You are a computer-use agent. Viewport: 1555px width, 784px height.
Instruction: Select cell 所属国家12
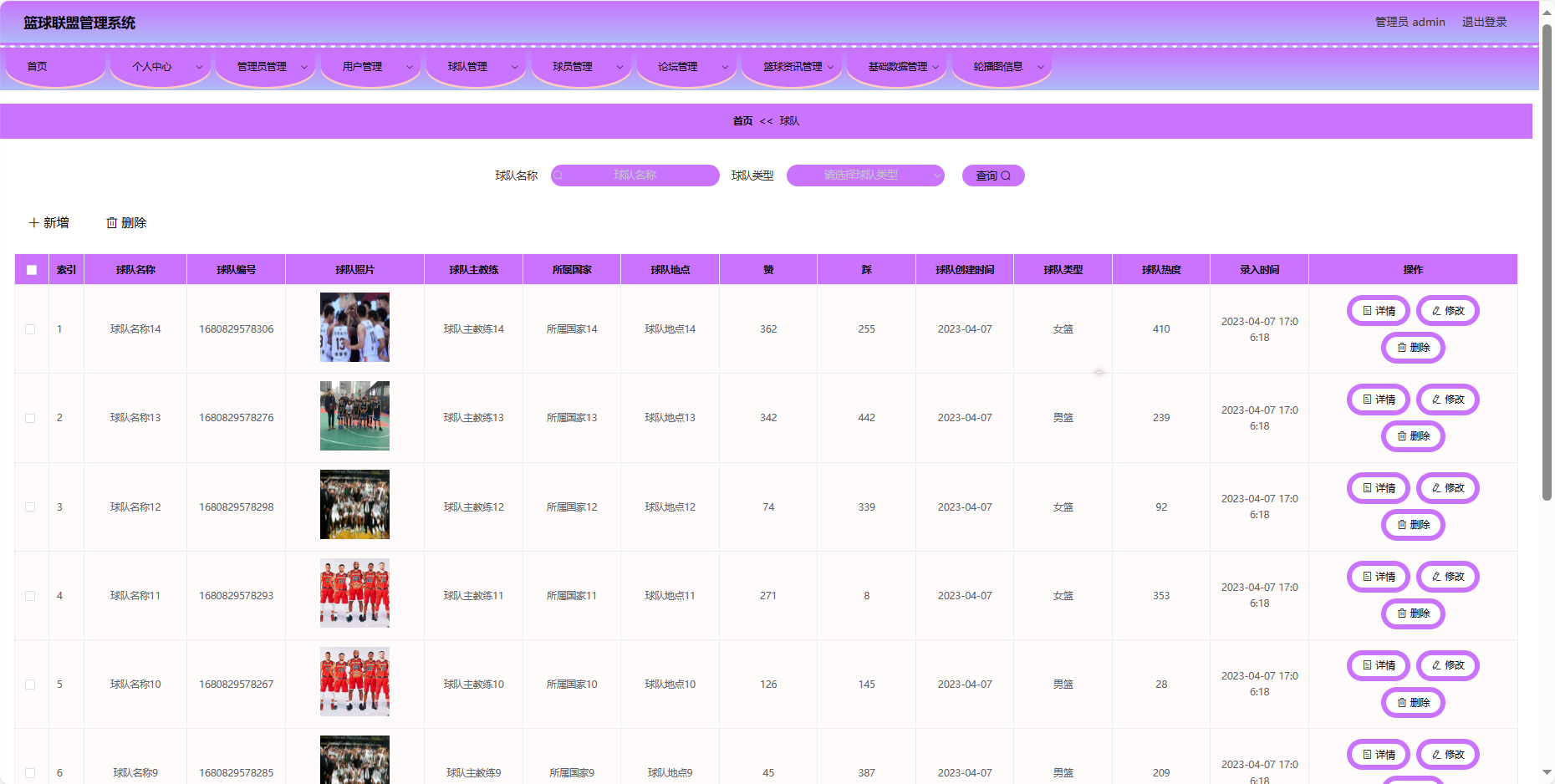[572, 507]
